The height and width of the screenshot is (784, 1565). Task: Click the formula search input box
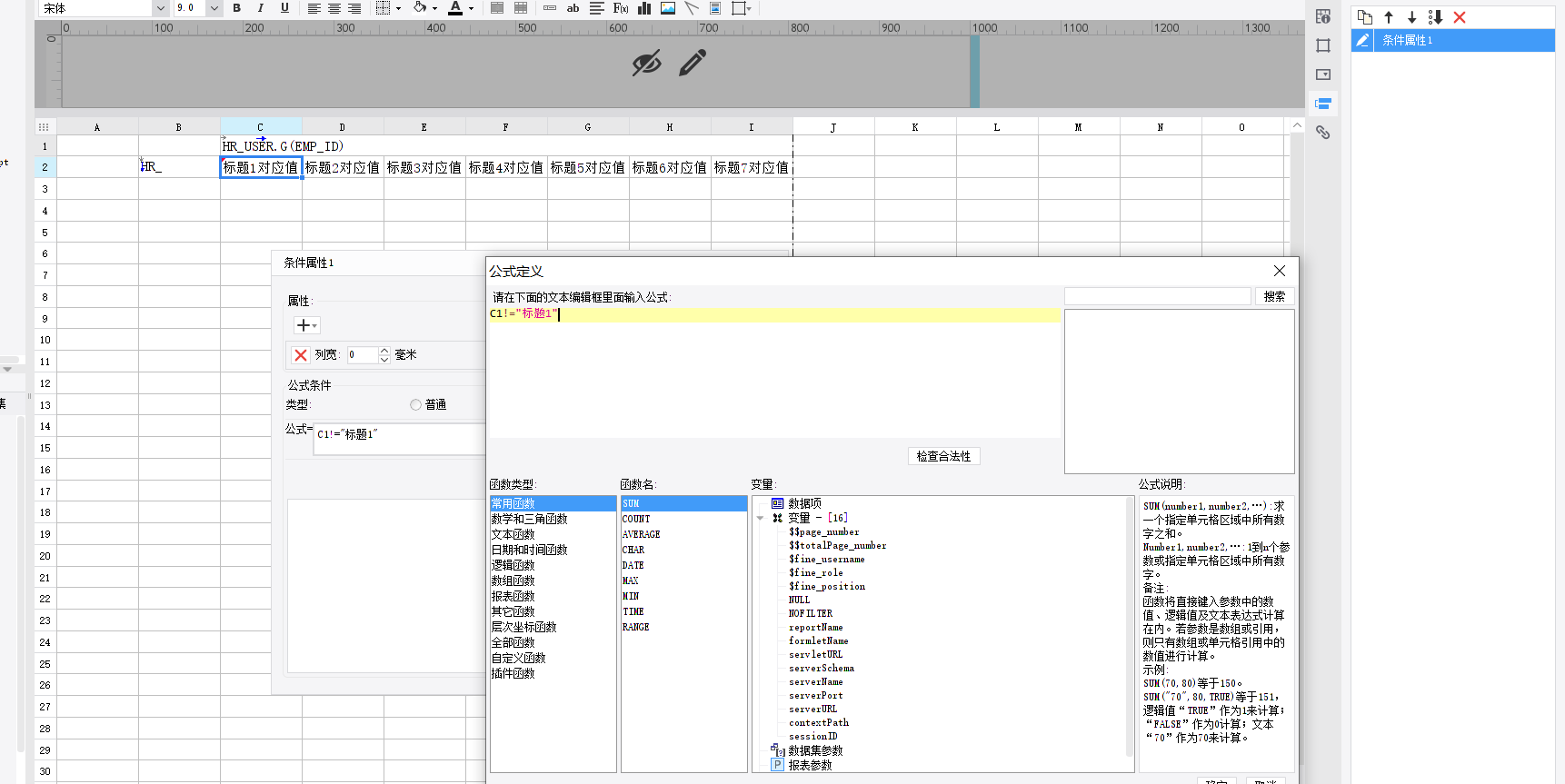1157,296
